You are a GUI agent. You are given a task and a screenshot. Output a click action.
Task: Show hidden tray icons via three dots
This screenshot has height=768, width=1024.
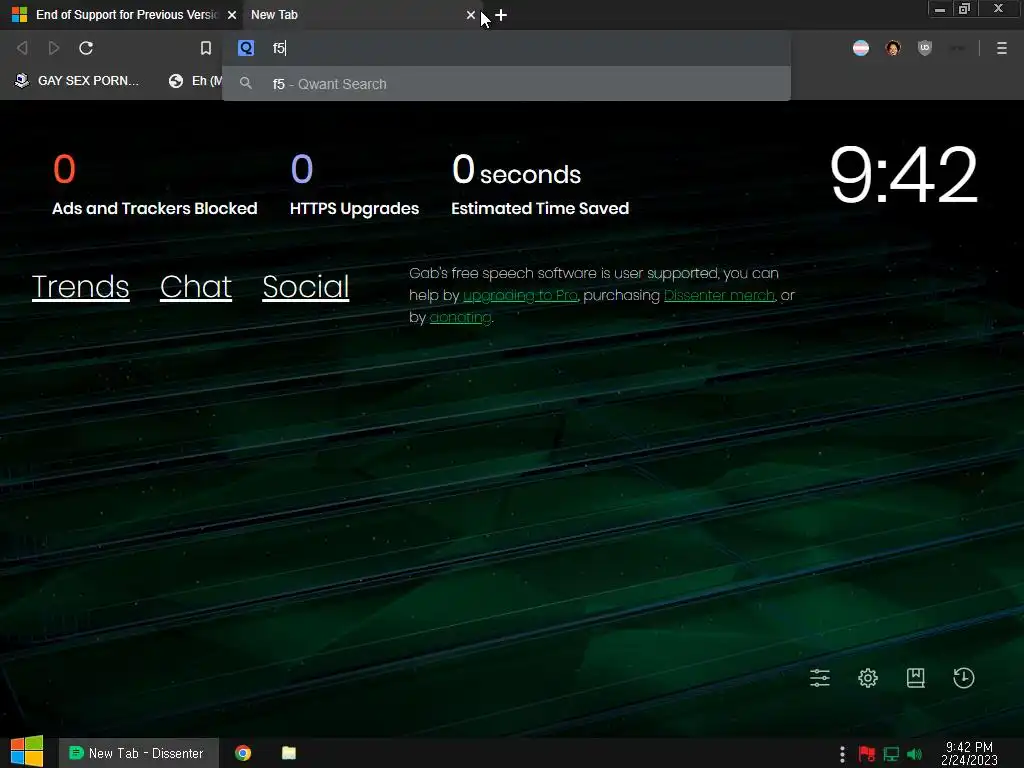(x=842, y=754)
